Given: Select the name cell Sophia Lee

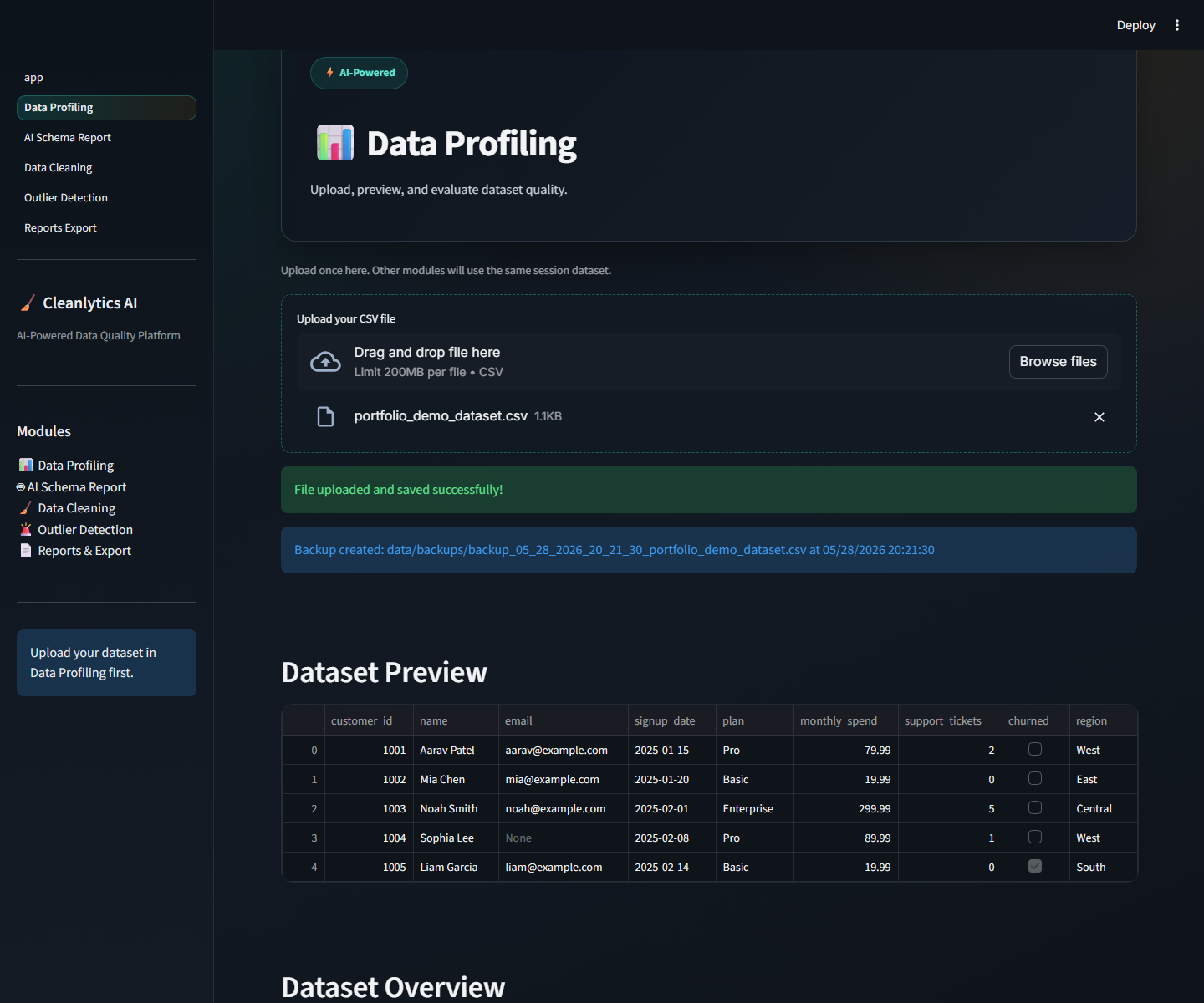Looking at the screenshot, I should (456, 838).
